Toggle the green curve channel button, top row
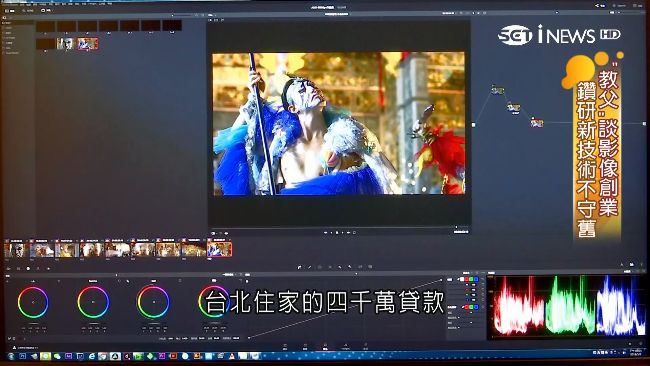 [x=471, y=279]
